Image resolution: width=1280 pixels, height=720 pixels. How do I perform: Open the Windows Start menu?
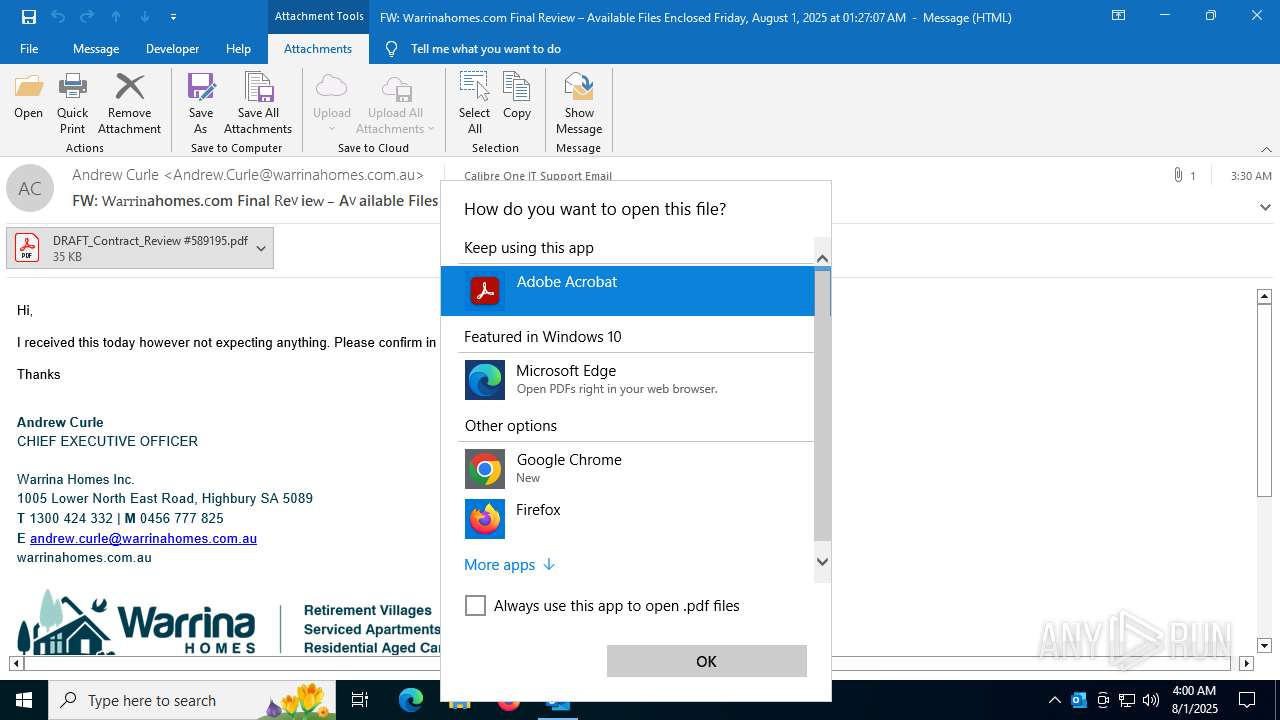(24, 700)
